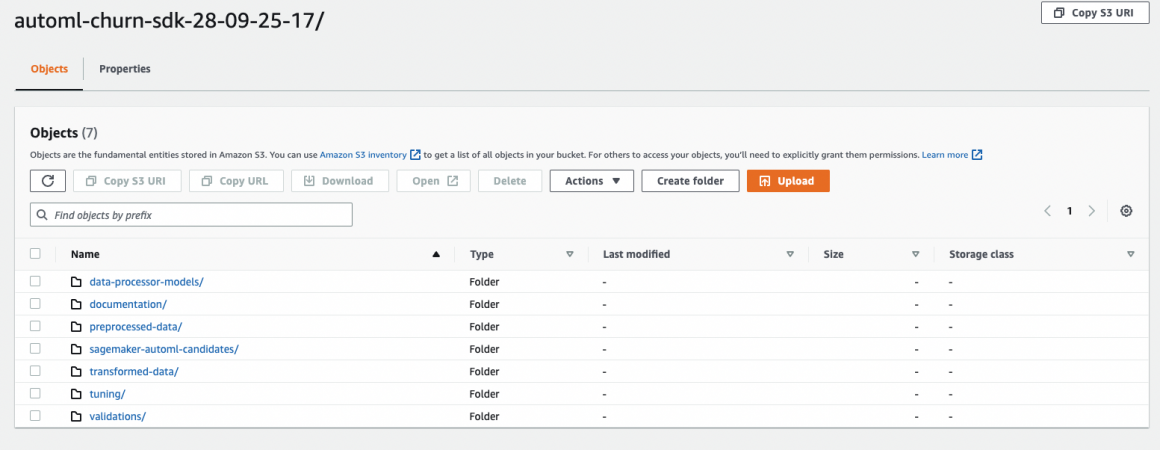Switch to the Properties tab
Viewport: 1160px width, 450px height.
(x=125, y=69)
